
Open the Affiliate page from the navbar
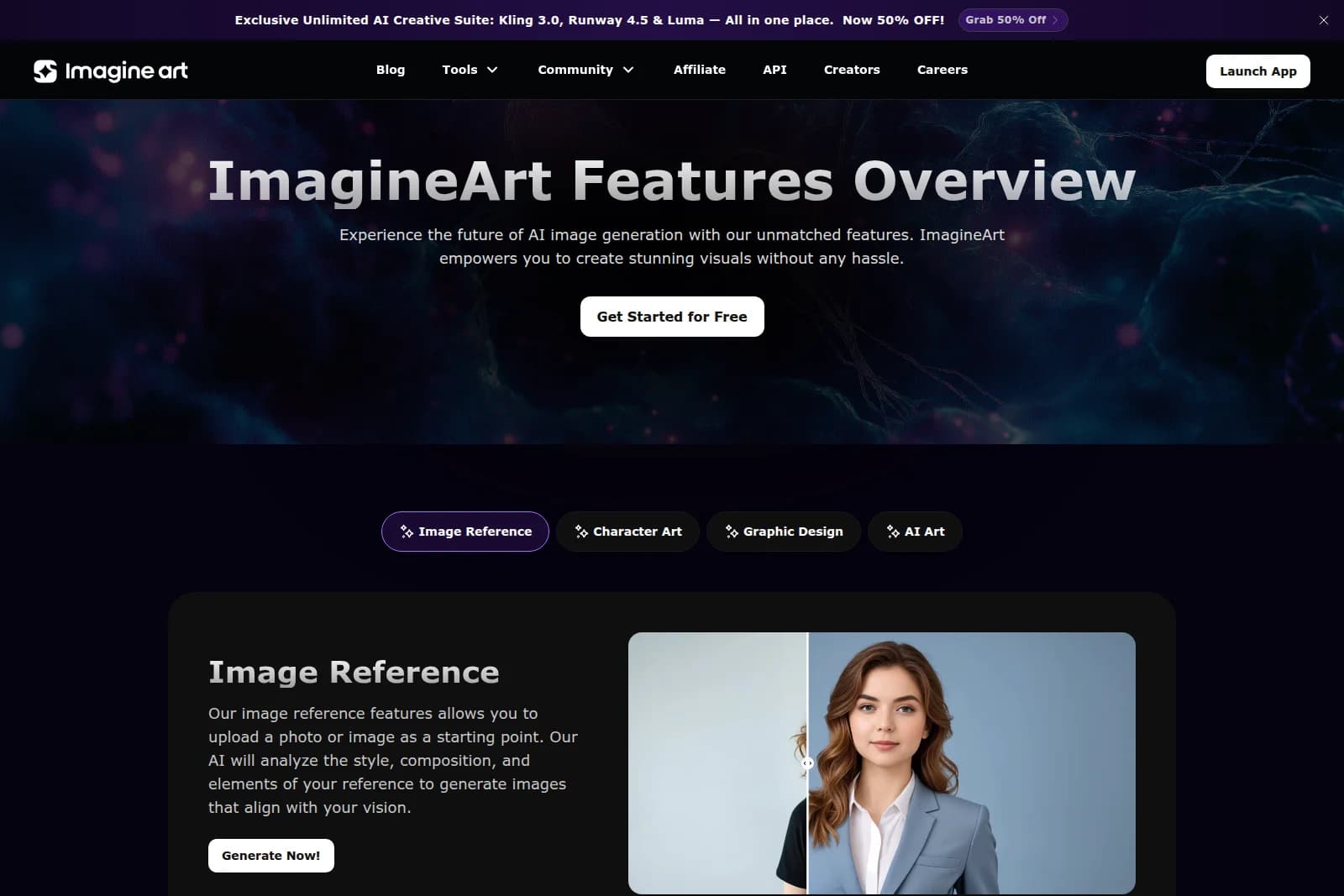pyautogui.click(x=699, y=70)
